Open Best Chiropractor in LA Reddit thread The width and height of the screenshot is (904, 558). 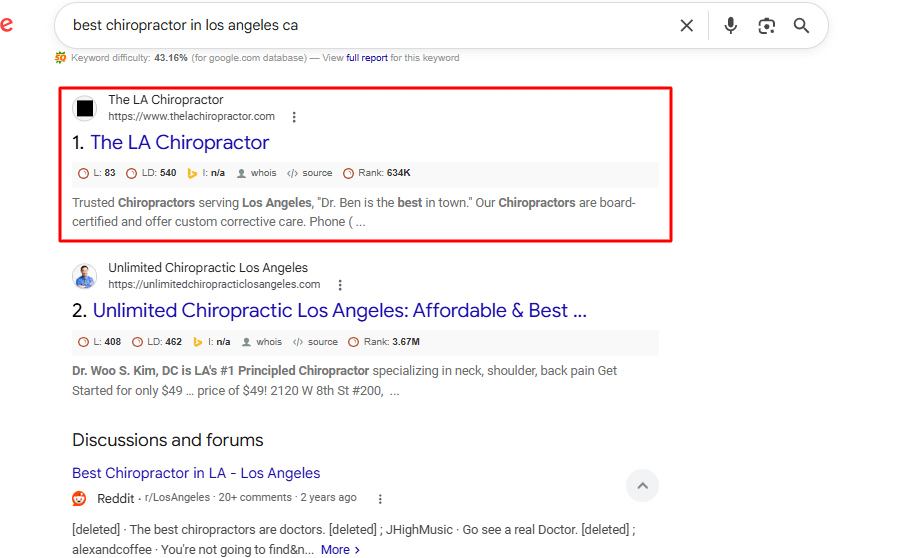[x=196, y=473]
